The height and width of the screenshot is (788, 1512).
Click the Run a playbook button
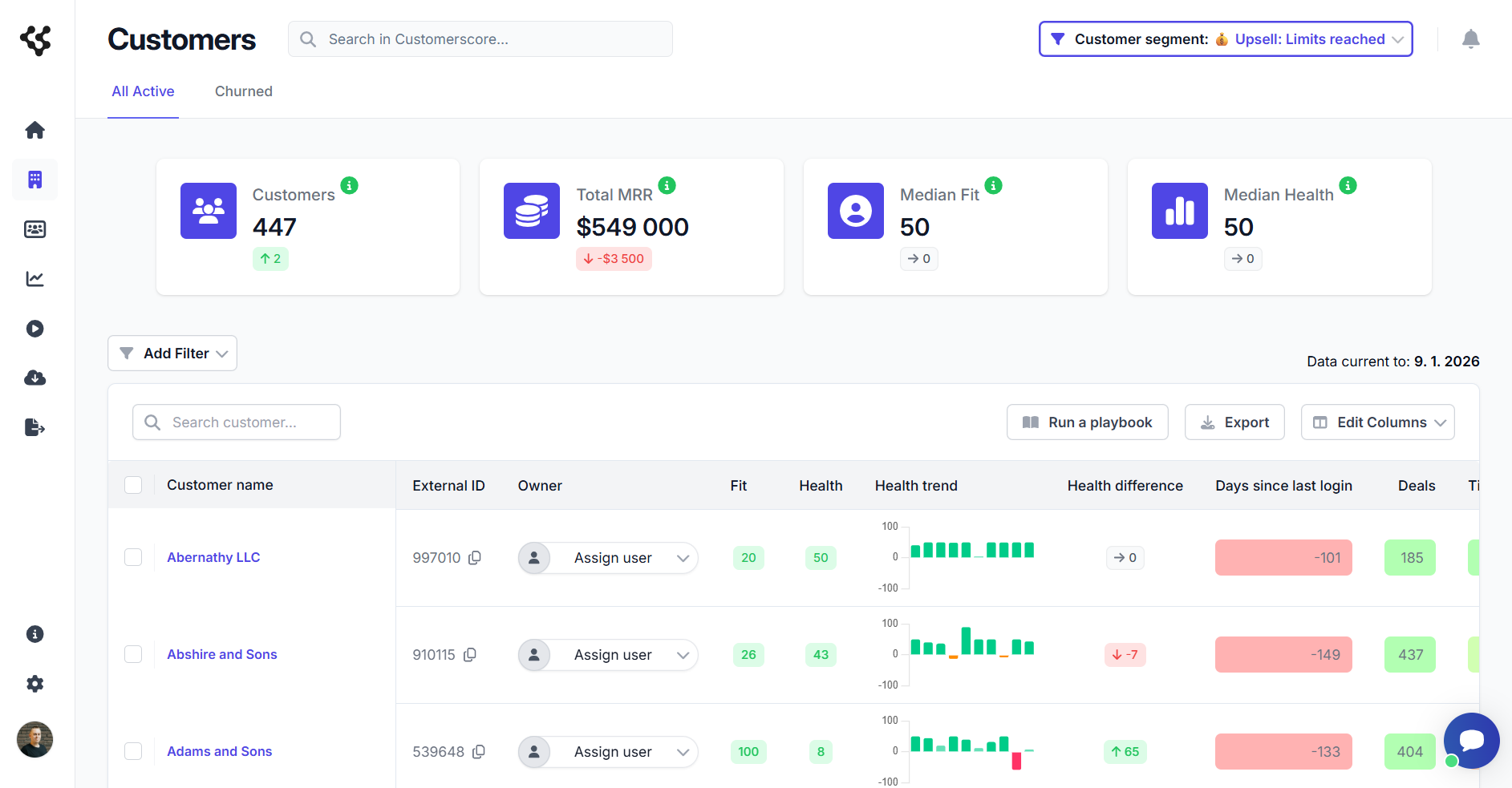pyautogui.click(x=1087, y=422)
